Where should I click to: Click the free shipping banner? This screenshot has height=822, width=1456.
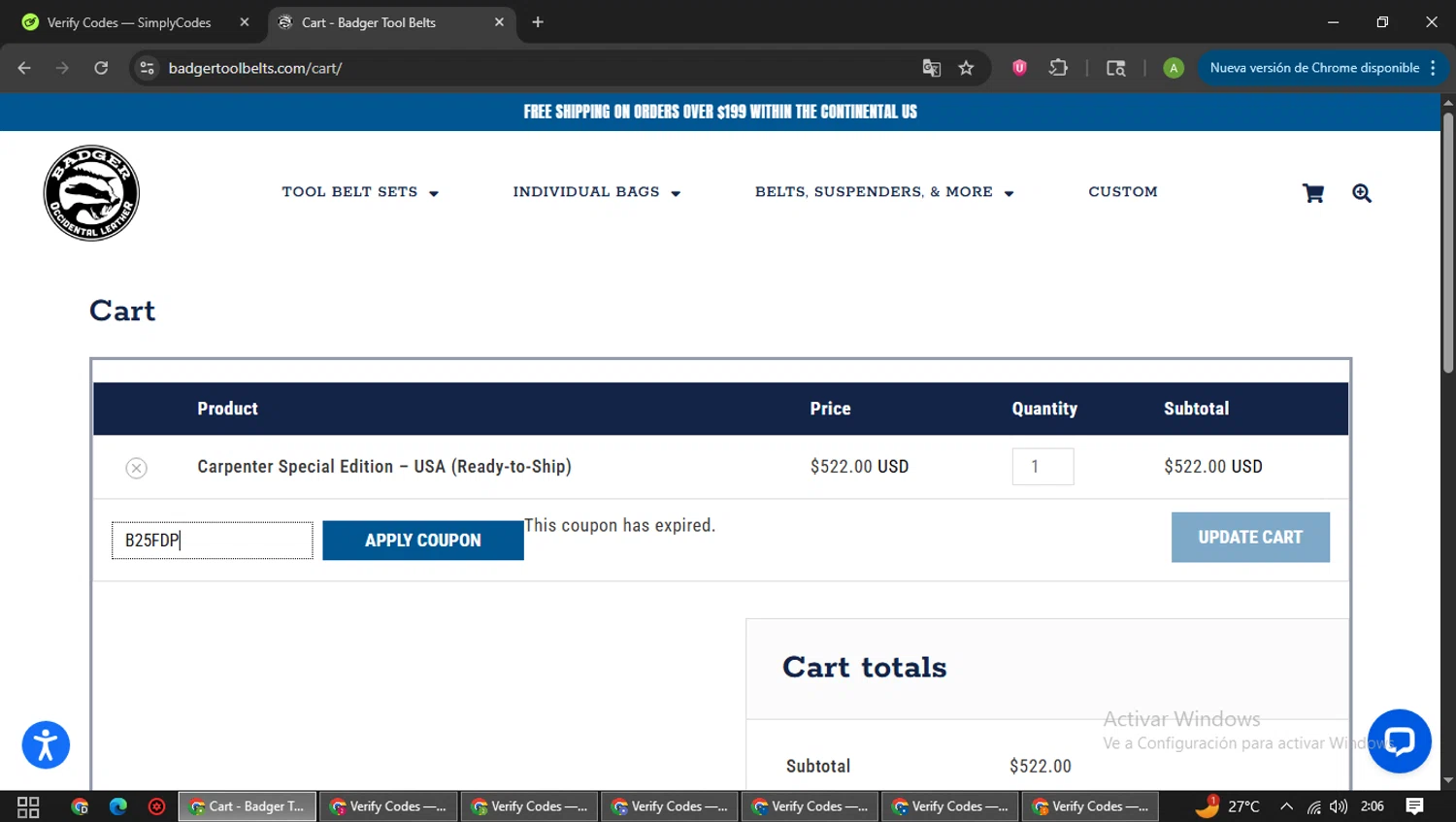tap(720, 112)
